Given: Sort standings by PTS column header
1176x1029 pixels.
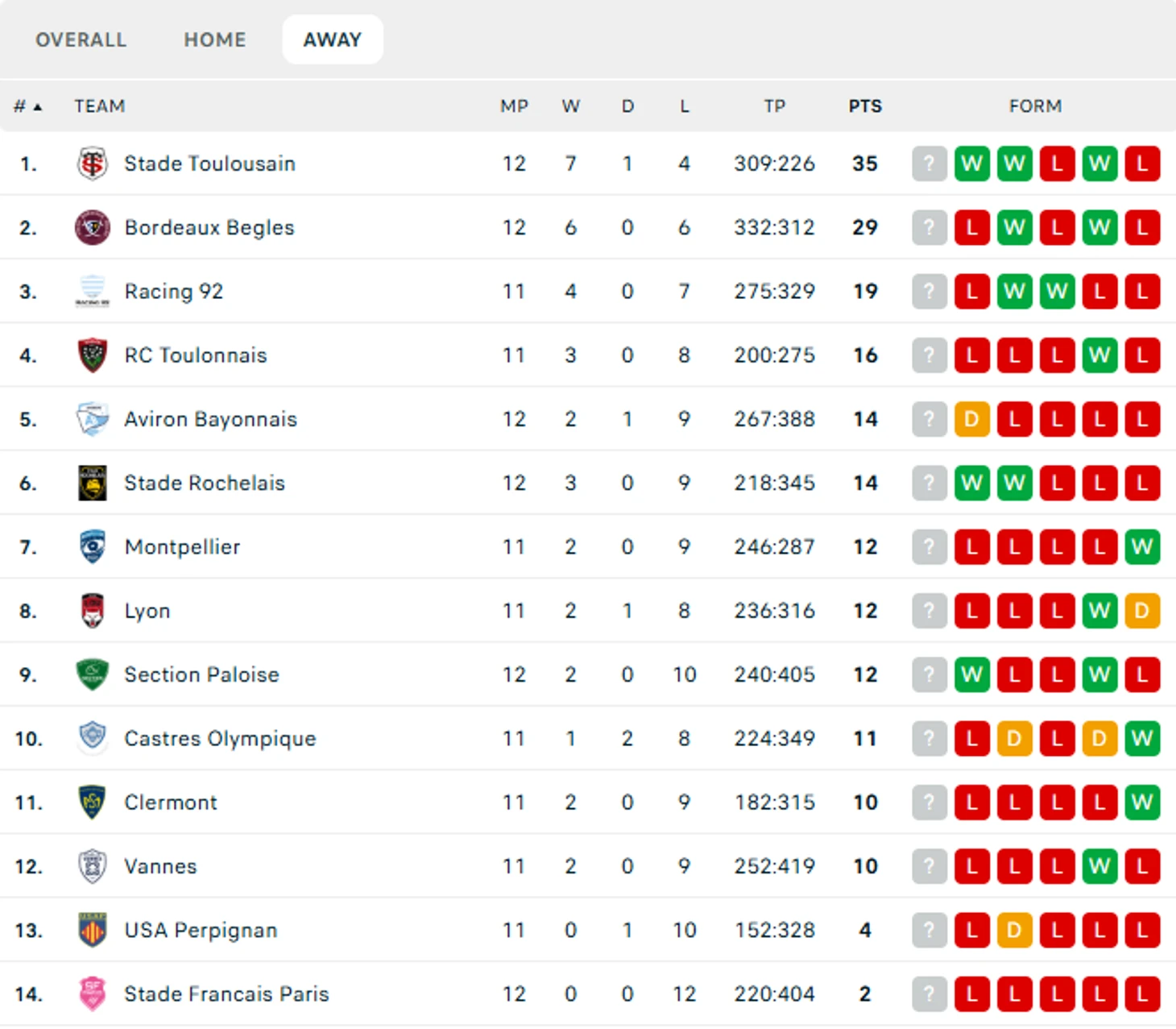Looking at the screenshot, I should tap(865, 106).
